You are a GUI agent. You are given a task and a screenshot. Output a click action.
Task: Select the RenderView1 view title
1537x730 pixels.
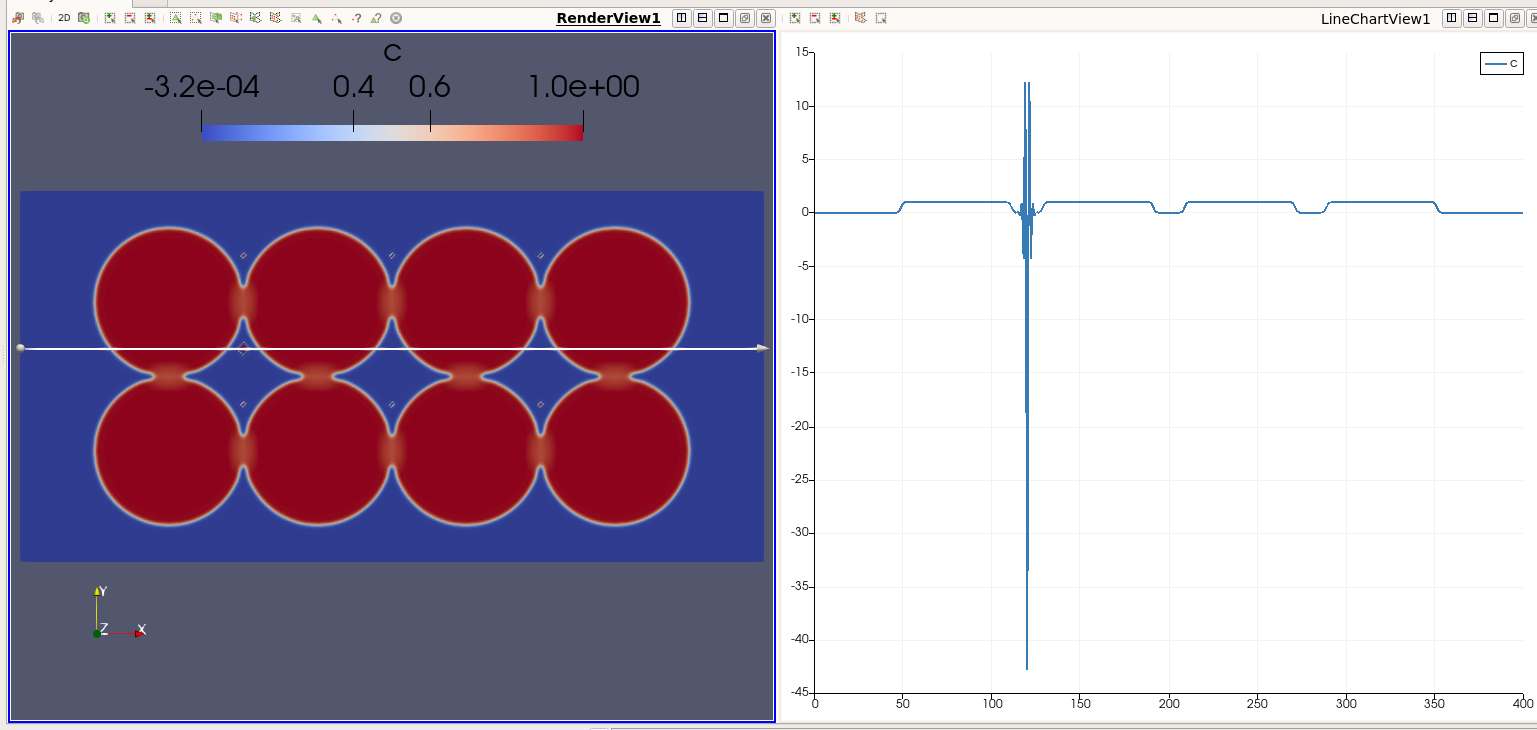[607, 17]
